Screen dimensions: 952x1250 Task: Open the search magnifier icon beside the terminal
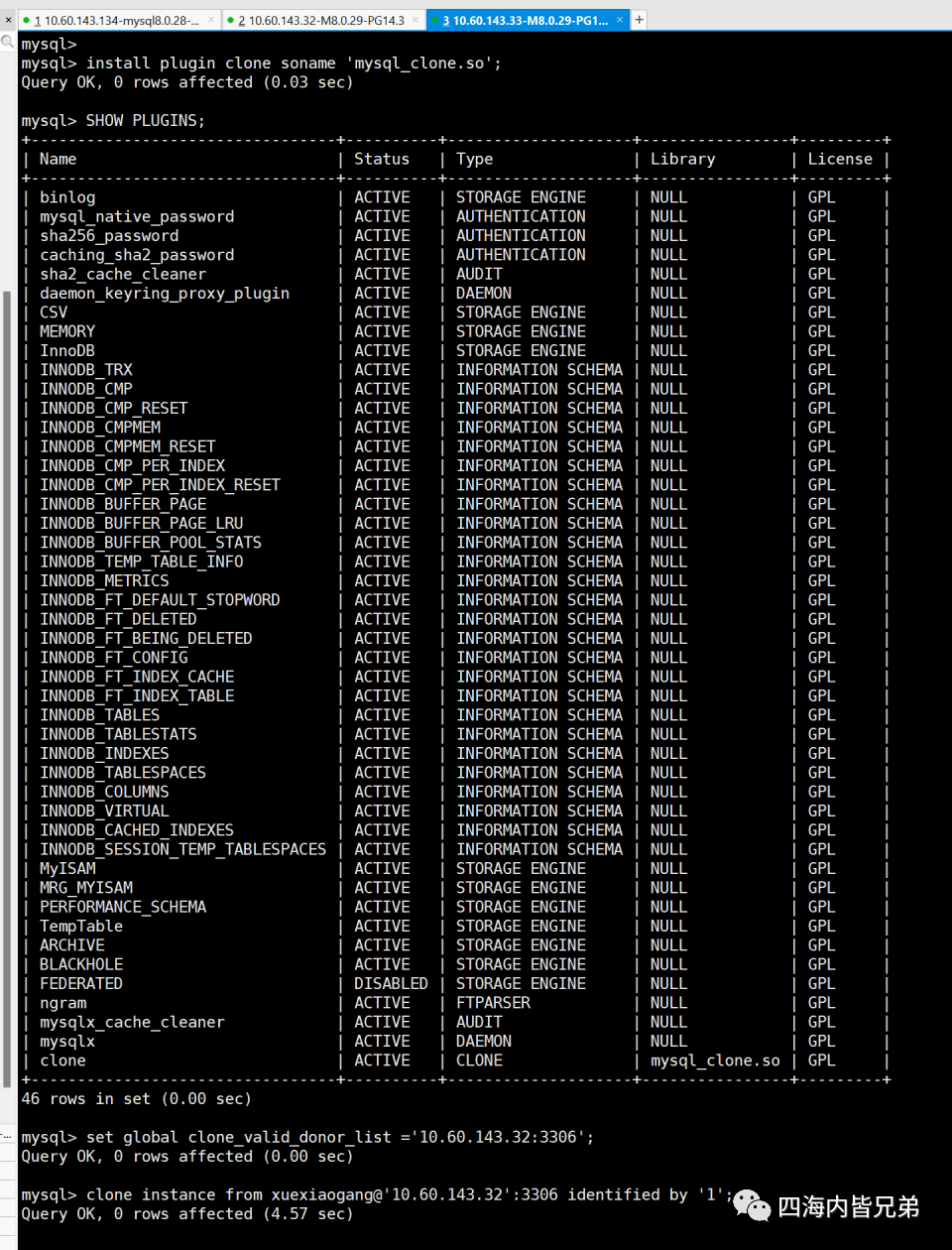[x=8, y=42]
